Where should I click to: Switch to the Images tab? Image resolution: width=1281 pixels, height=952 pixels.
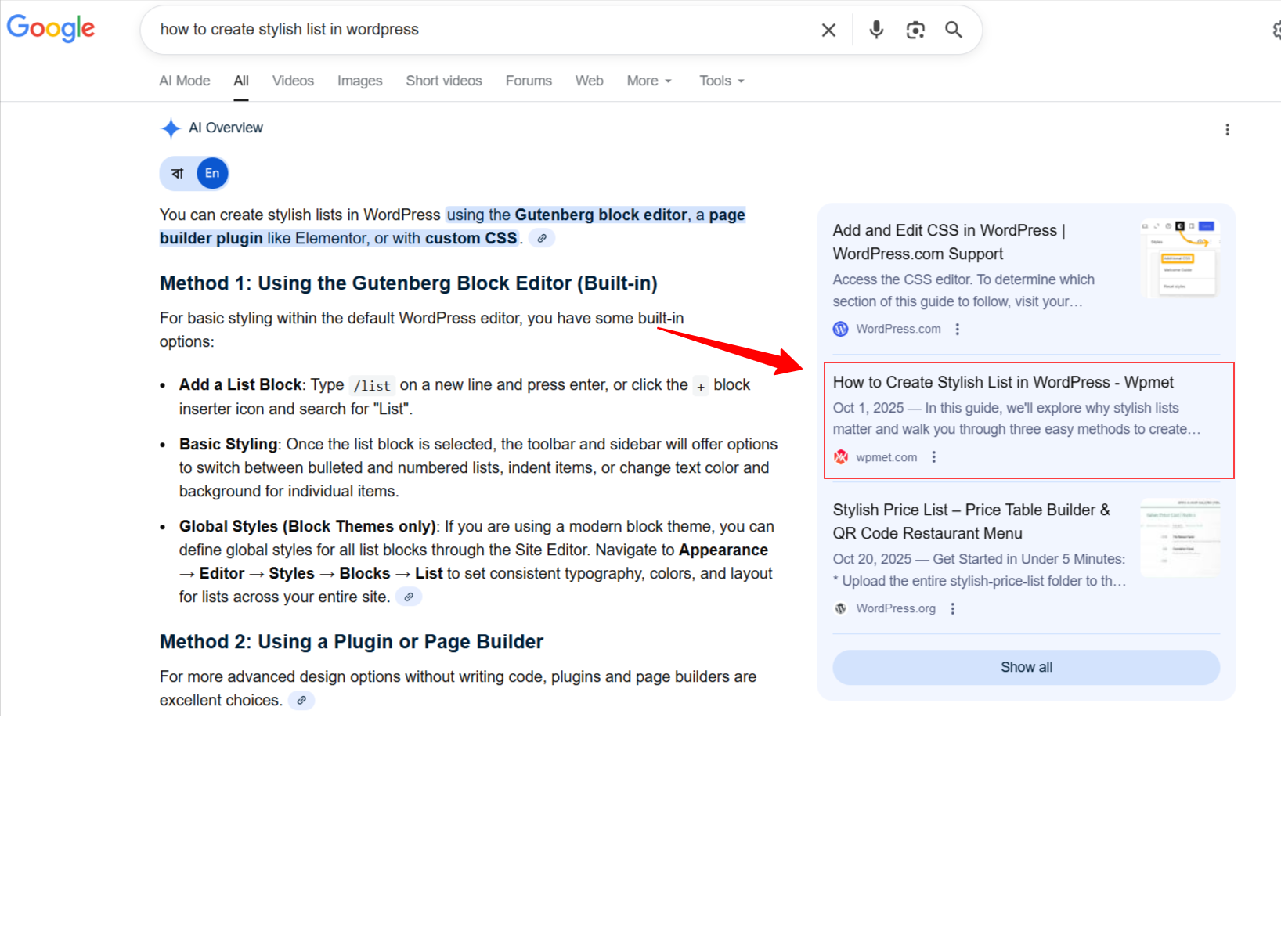pyautogui.click(x=359, y=81)
